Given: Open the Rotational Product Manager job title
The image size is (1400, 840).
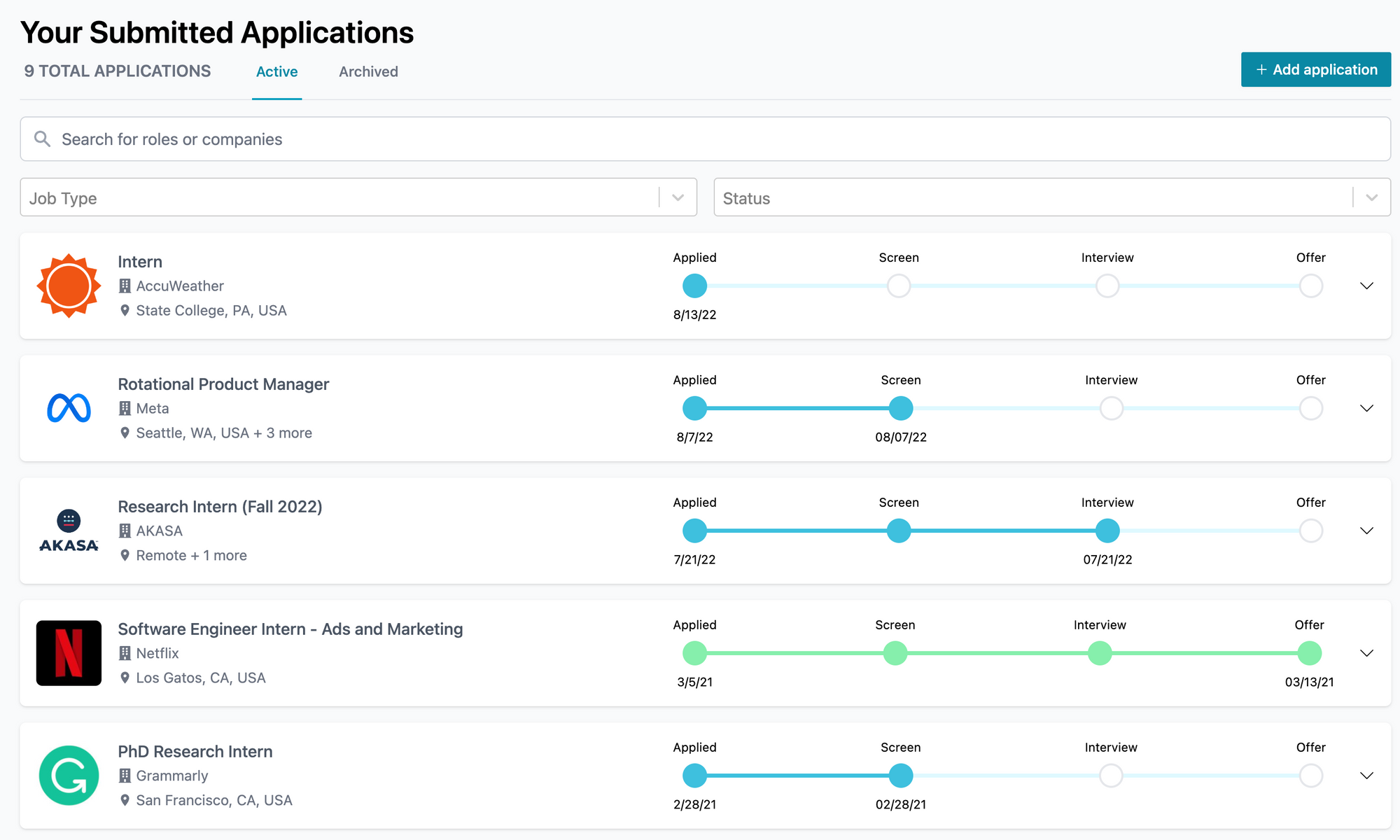Looking at the screenshot, I should [x=223, y=384].
